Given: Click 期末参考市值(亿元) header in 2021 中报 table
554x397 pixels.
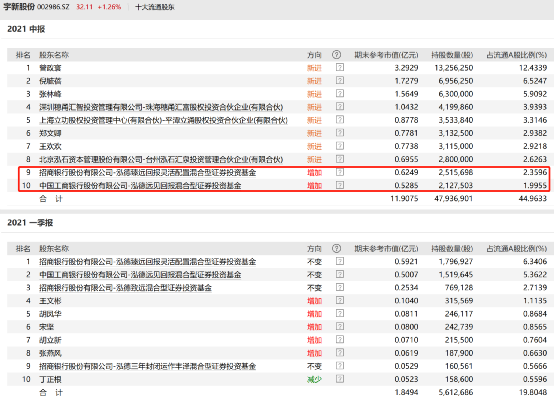Looking at the screenshot, I should tap(386, 55).
